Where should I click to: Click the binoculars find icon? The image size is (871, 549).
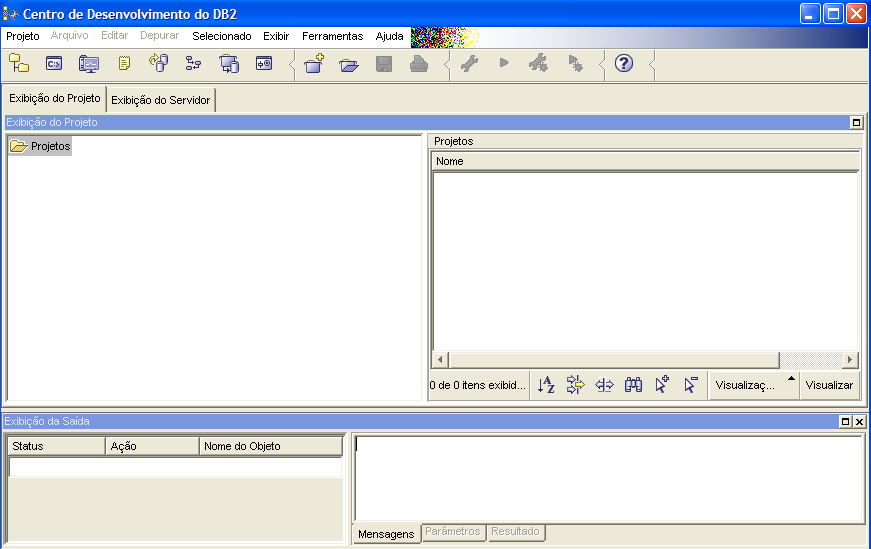(x=633, y=385)
